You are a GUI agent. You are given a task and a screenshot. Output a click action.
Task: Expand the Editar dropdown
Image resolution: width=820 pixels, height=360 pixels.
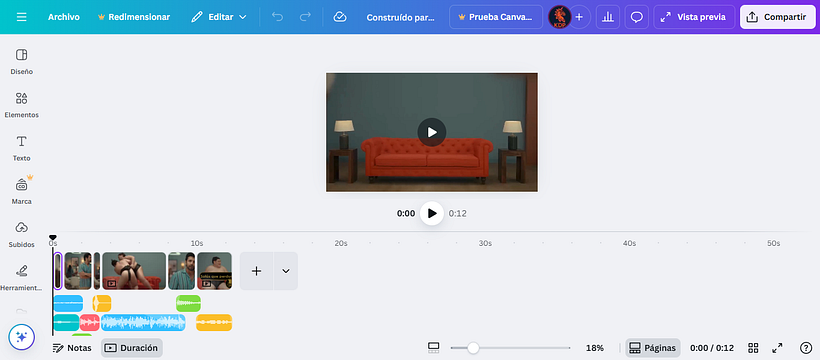tap(219, 17)
